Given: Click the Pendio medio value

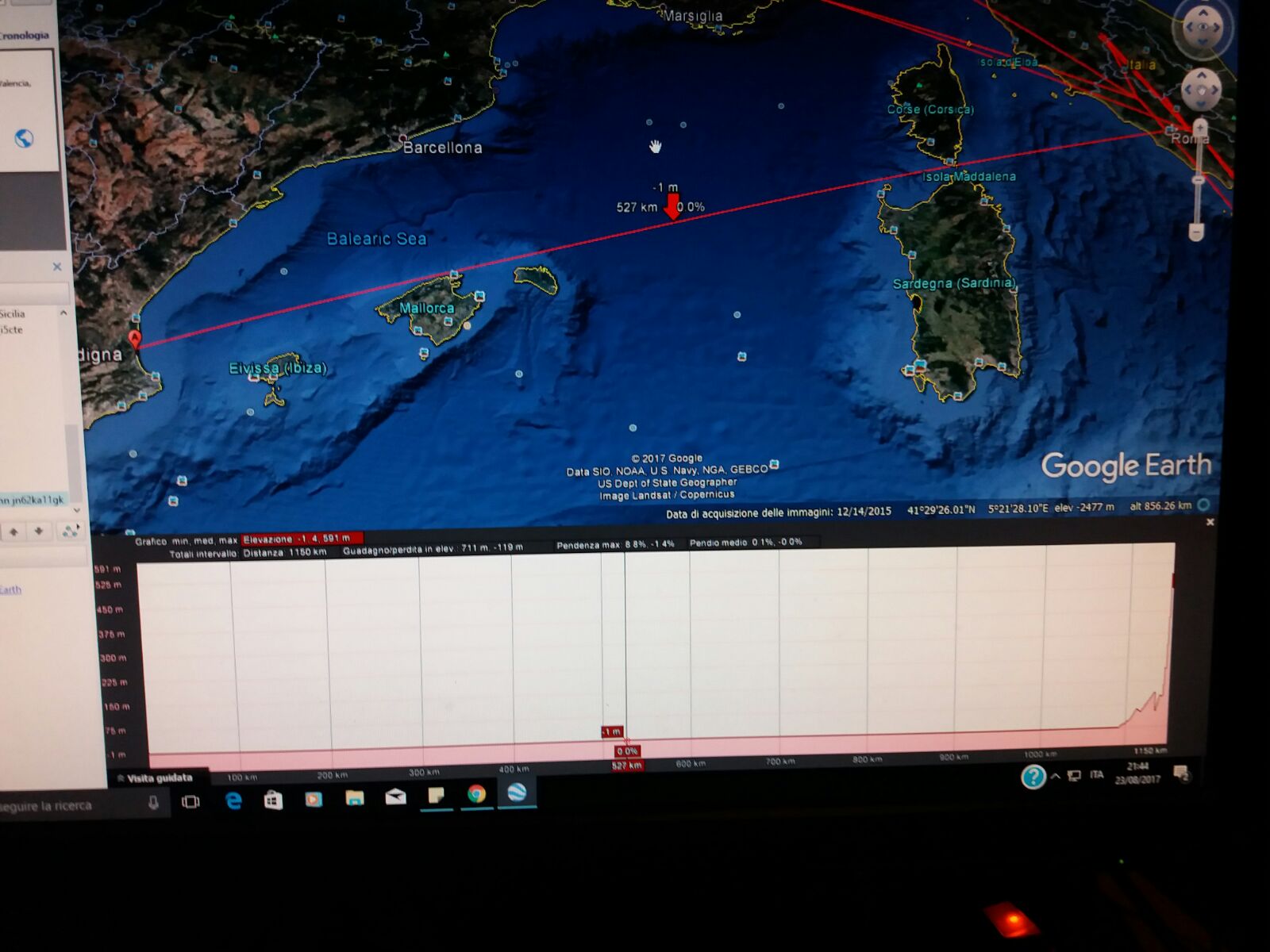Looking at the screenshot, I should (x=745, y=543).
